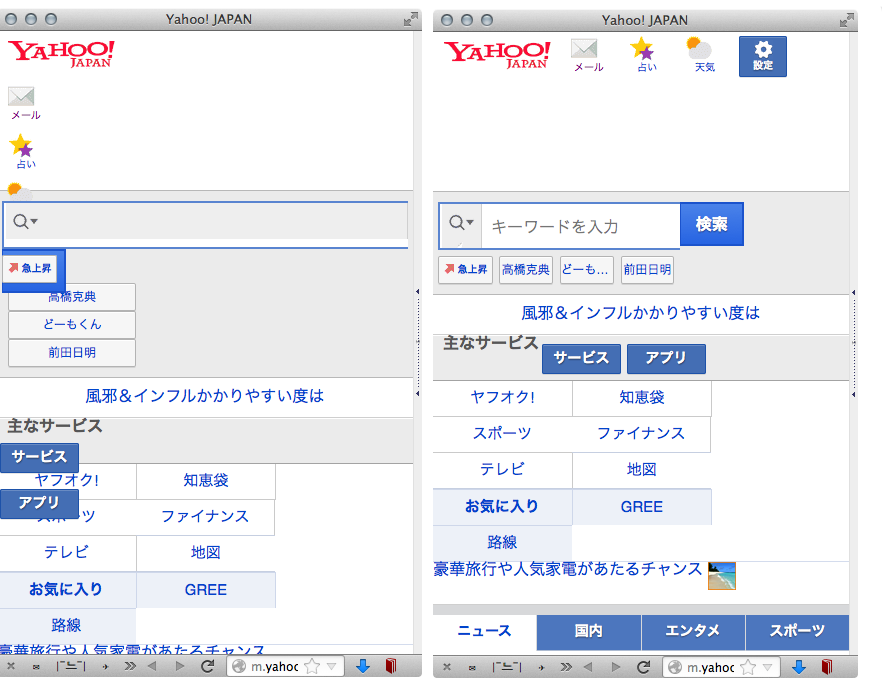Open 風邪＆インフル link in right window

(641, 313)
